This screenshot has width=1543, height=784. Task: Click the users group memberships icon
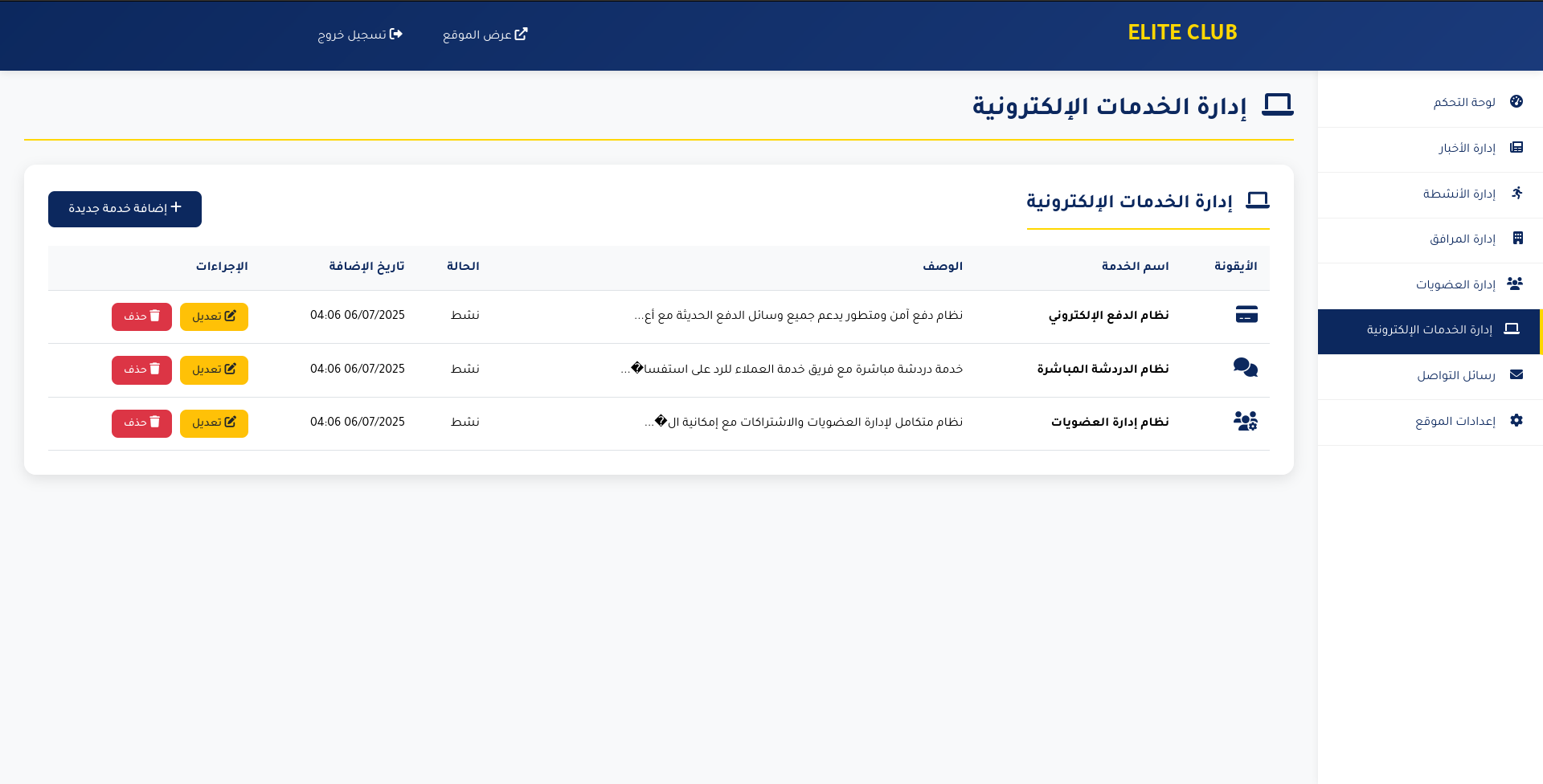click(x=1515, y=284)
